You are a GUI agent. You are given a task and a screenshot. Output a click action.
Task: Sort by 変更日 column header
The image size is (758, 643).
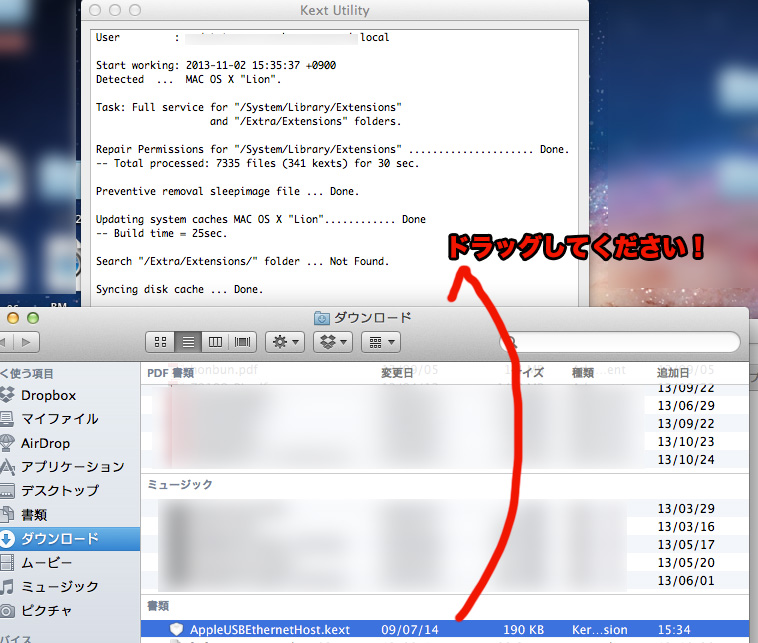pyautogui.click(x=397, y=373)
